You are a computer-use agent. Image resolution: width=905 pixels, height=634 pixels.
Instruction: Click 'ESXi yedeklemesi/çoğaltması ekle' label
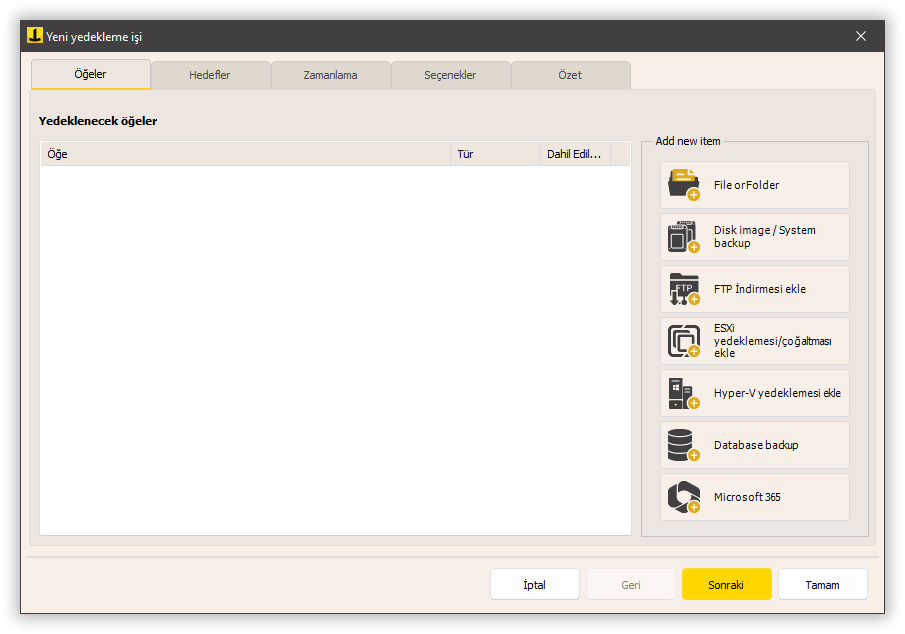pos(772,341)
